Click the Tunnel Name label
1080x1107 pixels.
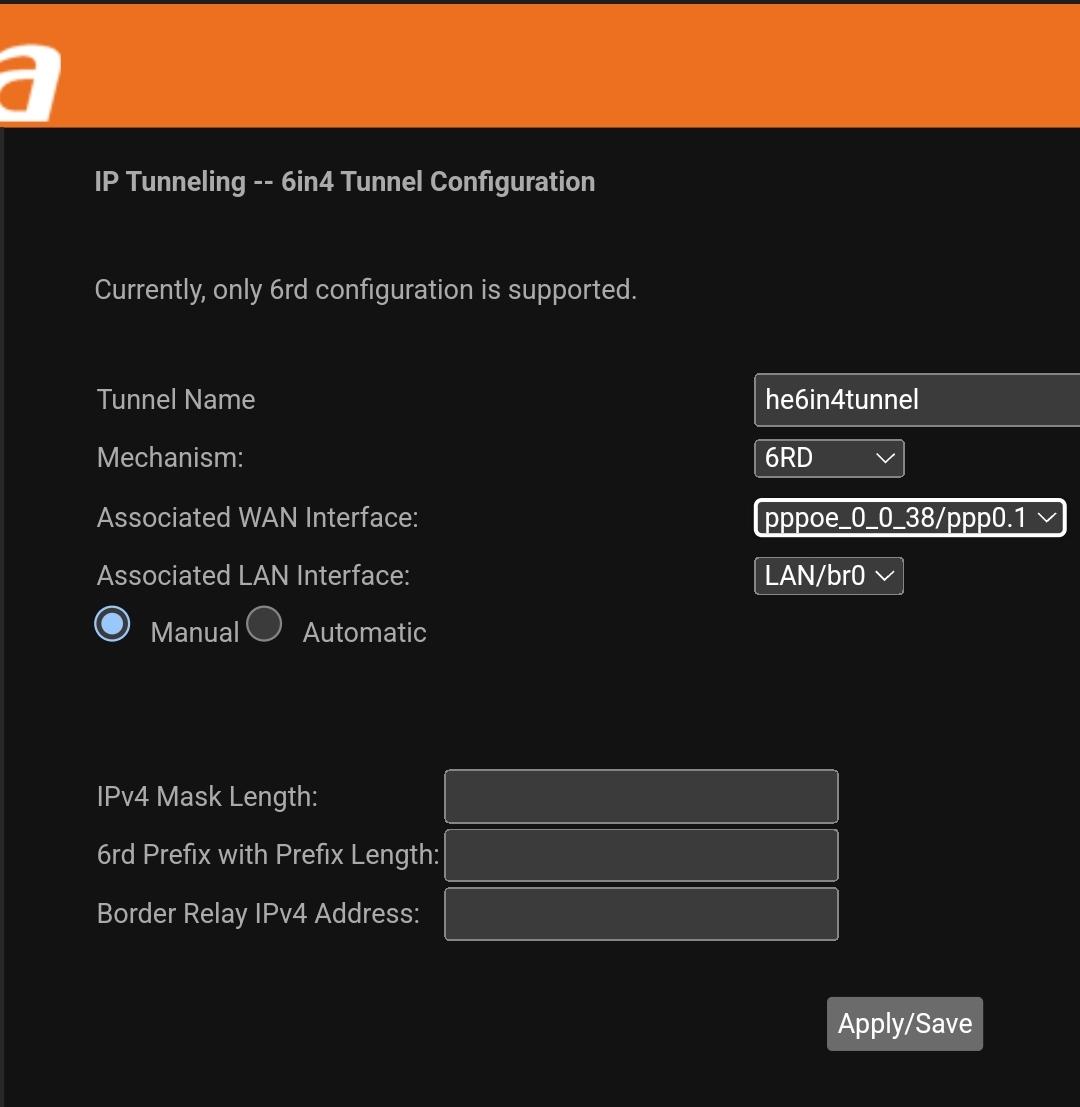[176, 400]
